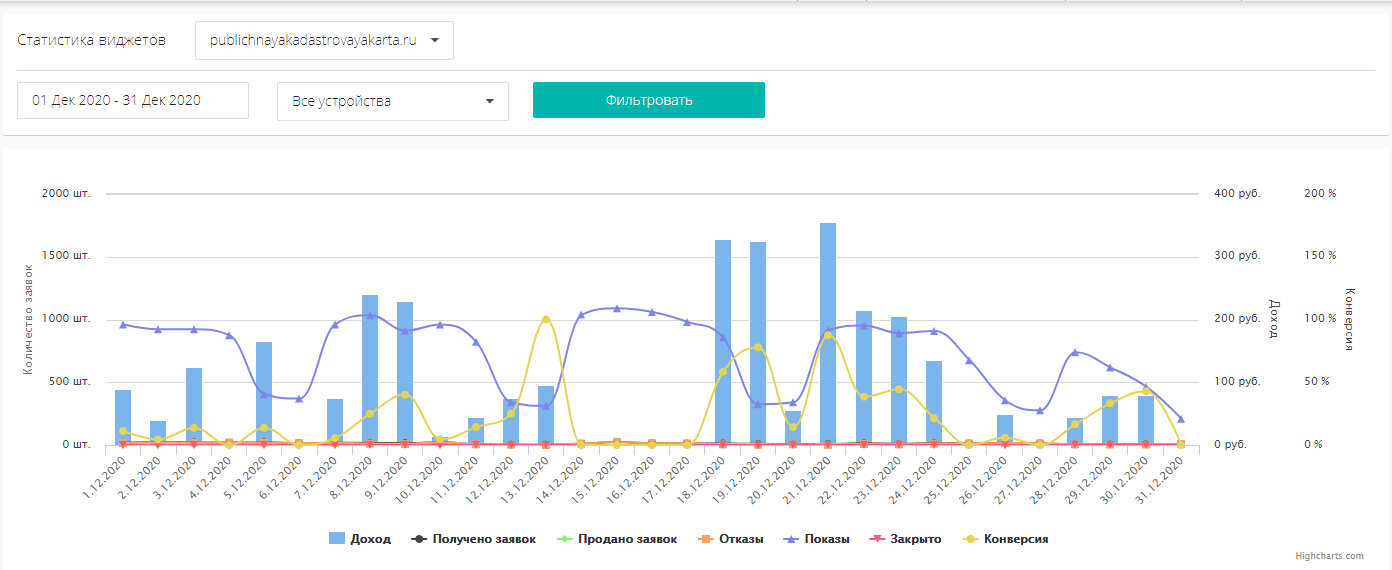Screen dimensions: 1392x570
Task: Click the conversion peak point at 13.12.2020
Action: [x=546, y=320]
